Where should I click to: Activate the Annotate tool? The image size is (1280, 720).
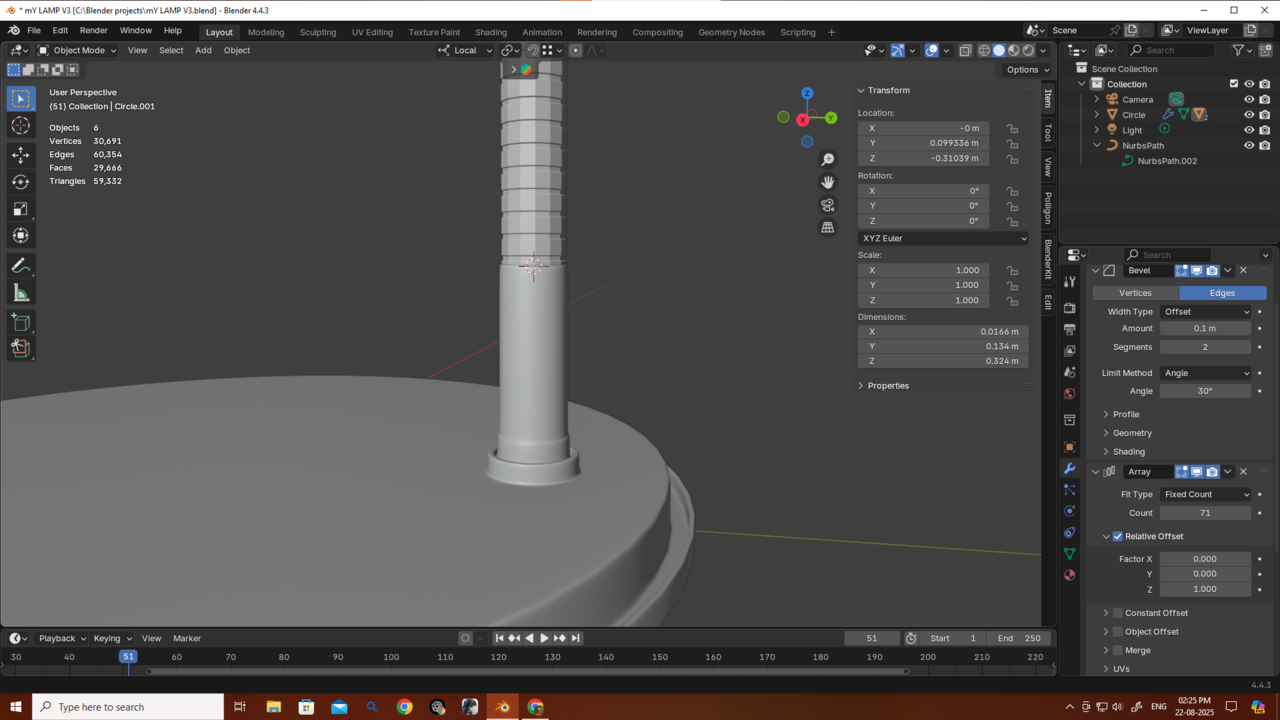(x=20, y=266)
